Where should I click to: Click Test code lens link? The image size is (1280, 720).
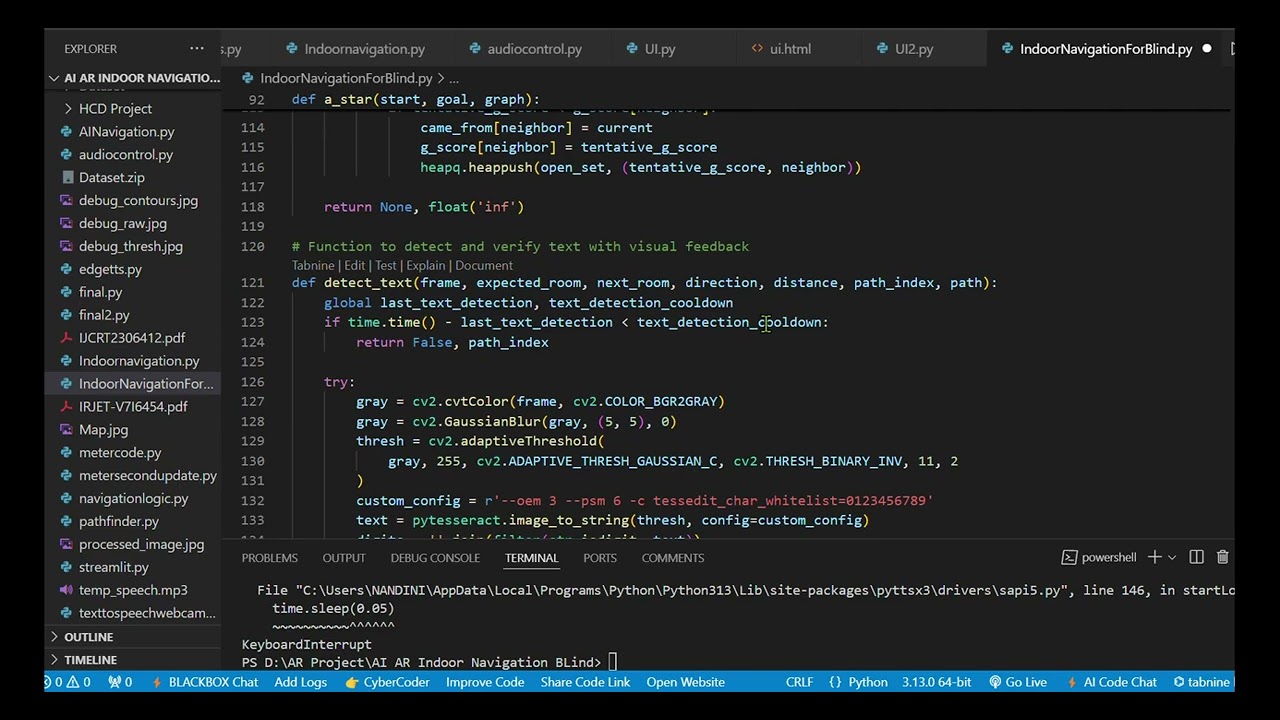386,265
